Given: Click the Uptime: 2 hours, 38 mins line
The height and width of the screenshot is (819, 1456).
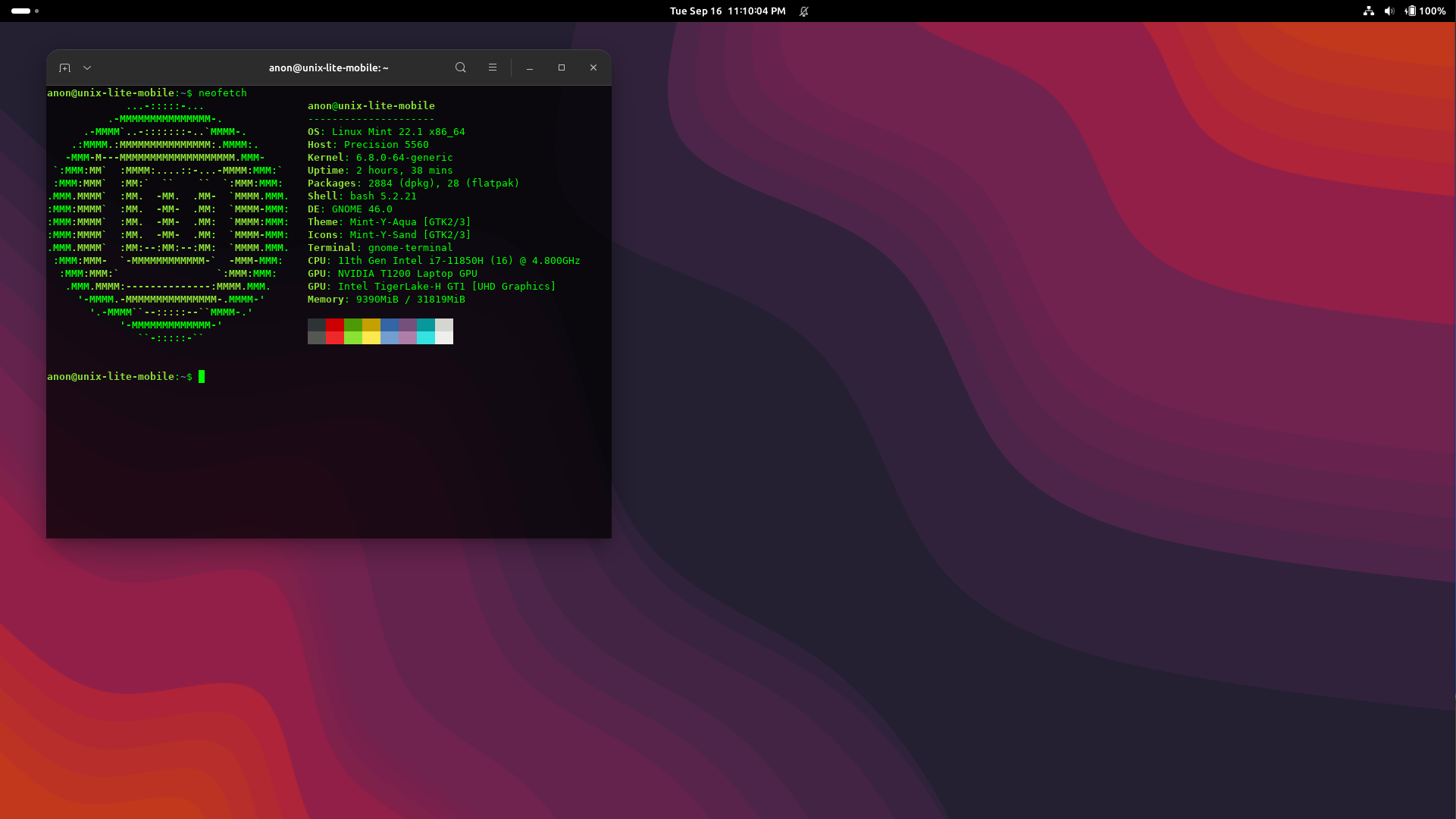Looking at the screenshot, I should (x=380, y=170).
